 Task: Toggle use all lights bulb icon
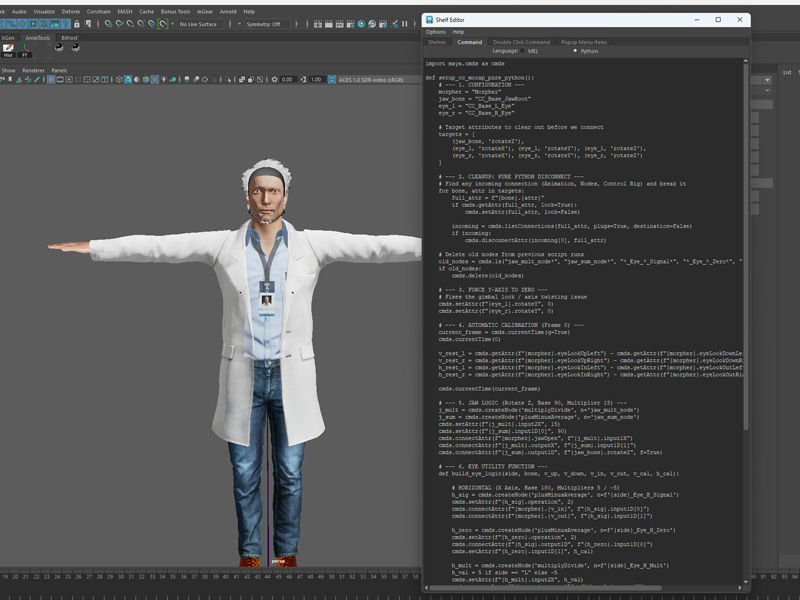[164, 80]
